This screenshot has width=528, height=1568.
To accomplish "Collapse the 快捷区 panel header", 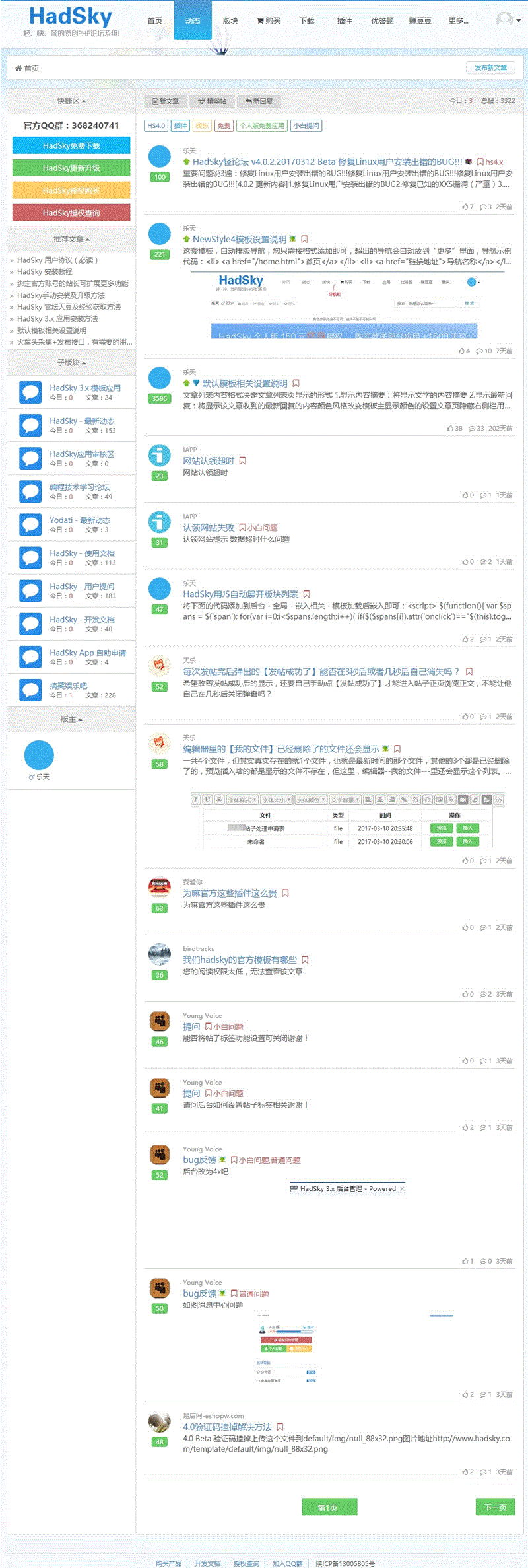I will coord(71,101).
